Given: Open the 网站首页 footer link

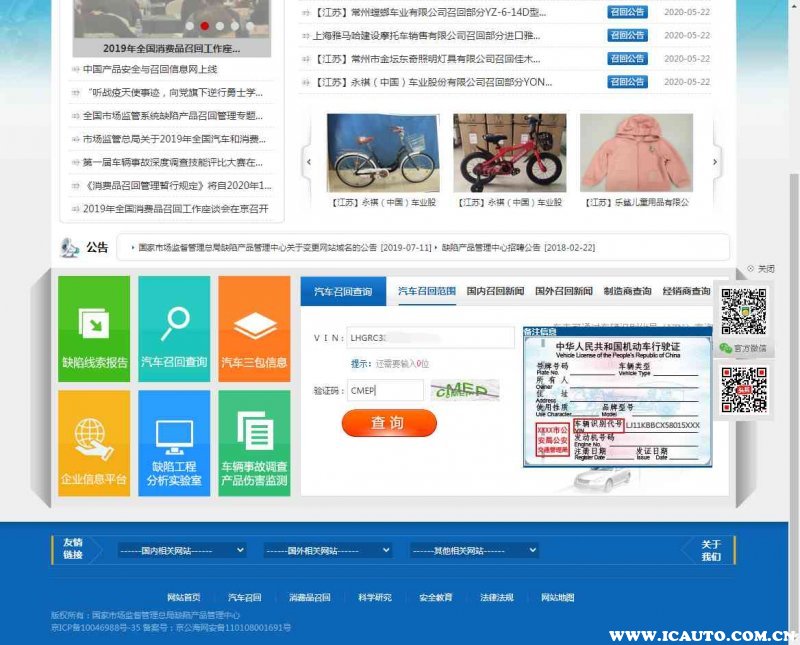Looking at the screenshot, I should click(x=183, y=598).
